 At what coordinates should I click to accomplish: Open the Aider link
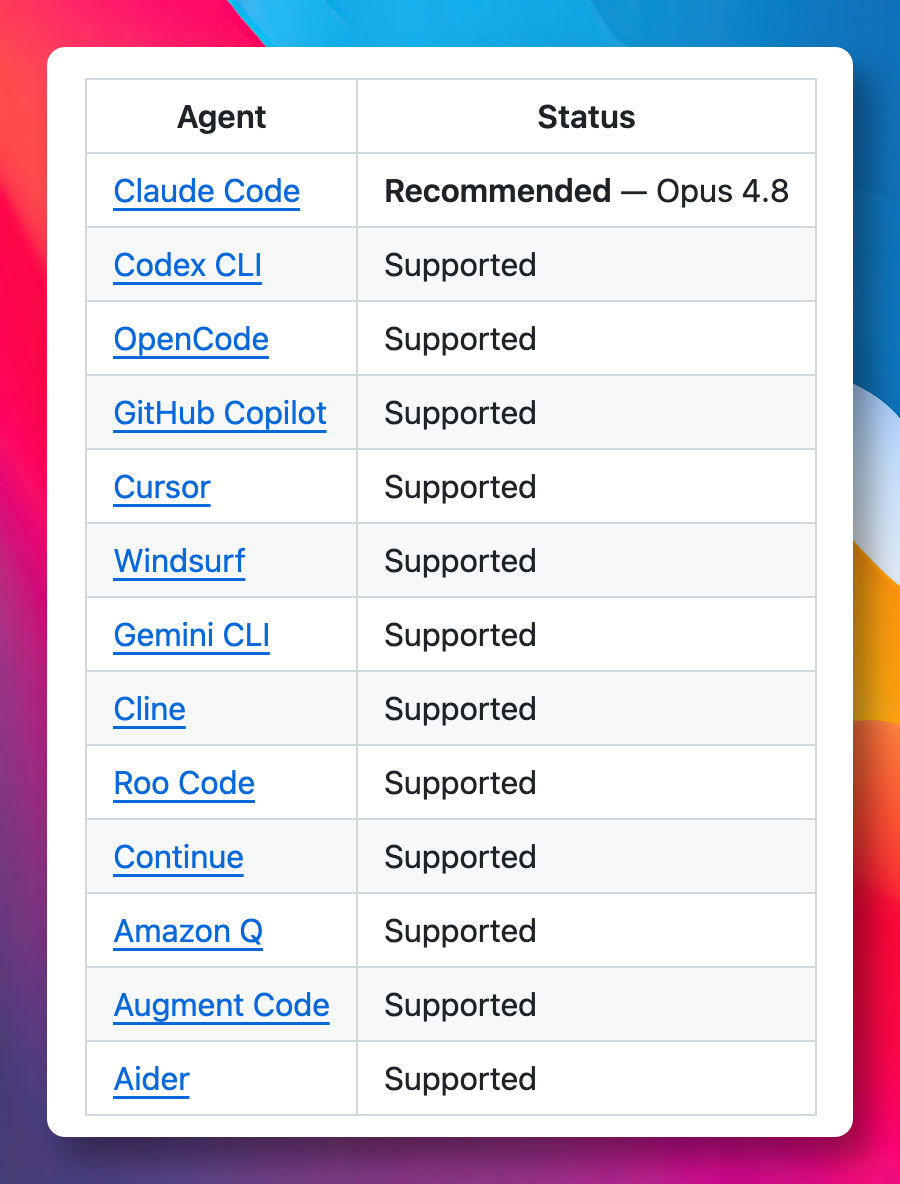click(x=151, y=1079)
